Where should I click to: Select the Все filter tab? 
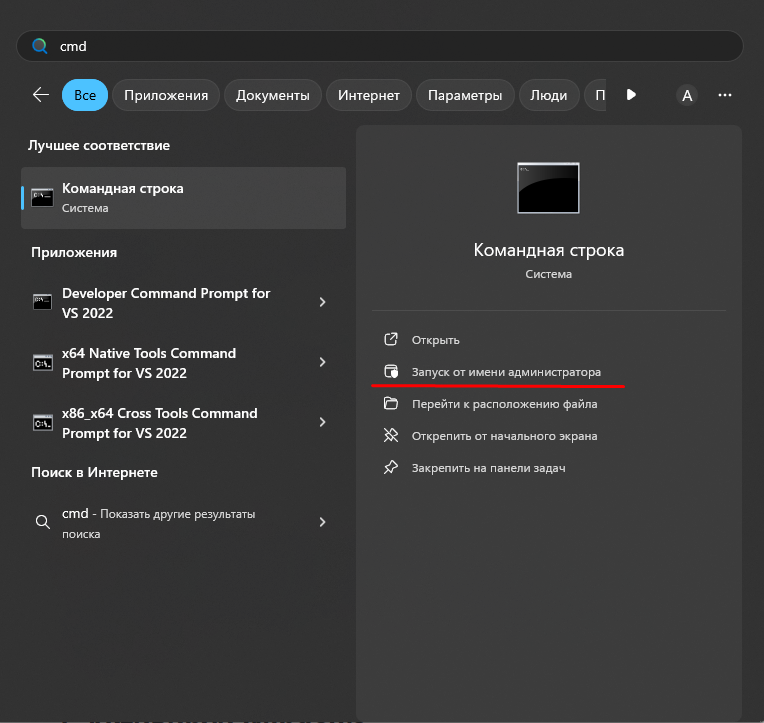85,95
